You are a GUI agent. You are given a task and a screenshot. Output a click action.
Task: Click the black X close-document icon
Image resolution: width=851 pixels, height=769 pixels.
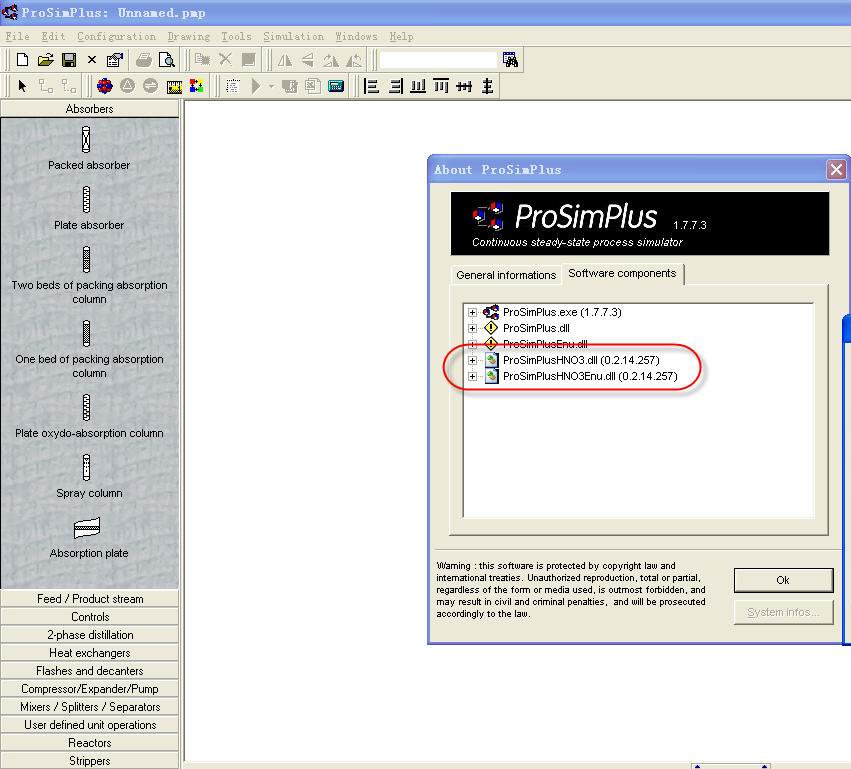coord(92,60)
